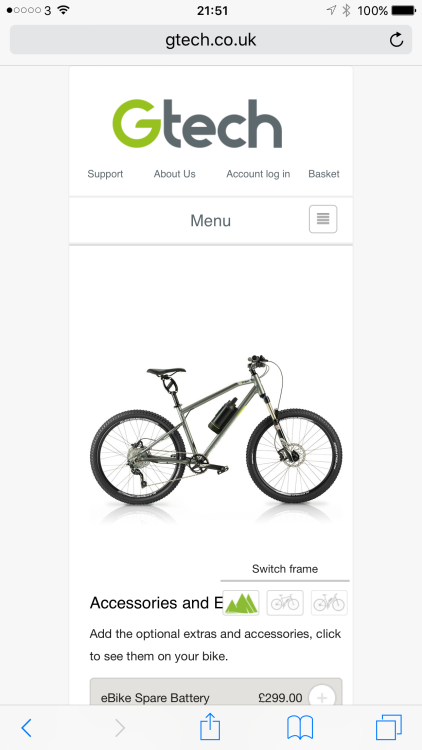This screenshot has width=422, height=750.
Task: View the Basket
Action: (x=324, y=174)
